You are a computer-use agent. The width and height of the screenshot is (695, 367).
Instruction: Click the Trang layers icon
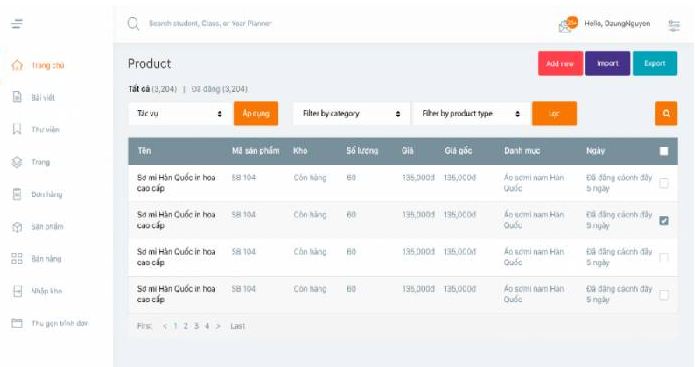click(x=17, y=162)
